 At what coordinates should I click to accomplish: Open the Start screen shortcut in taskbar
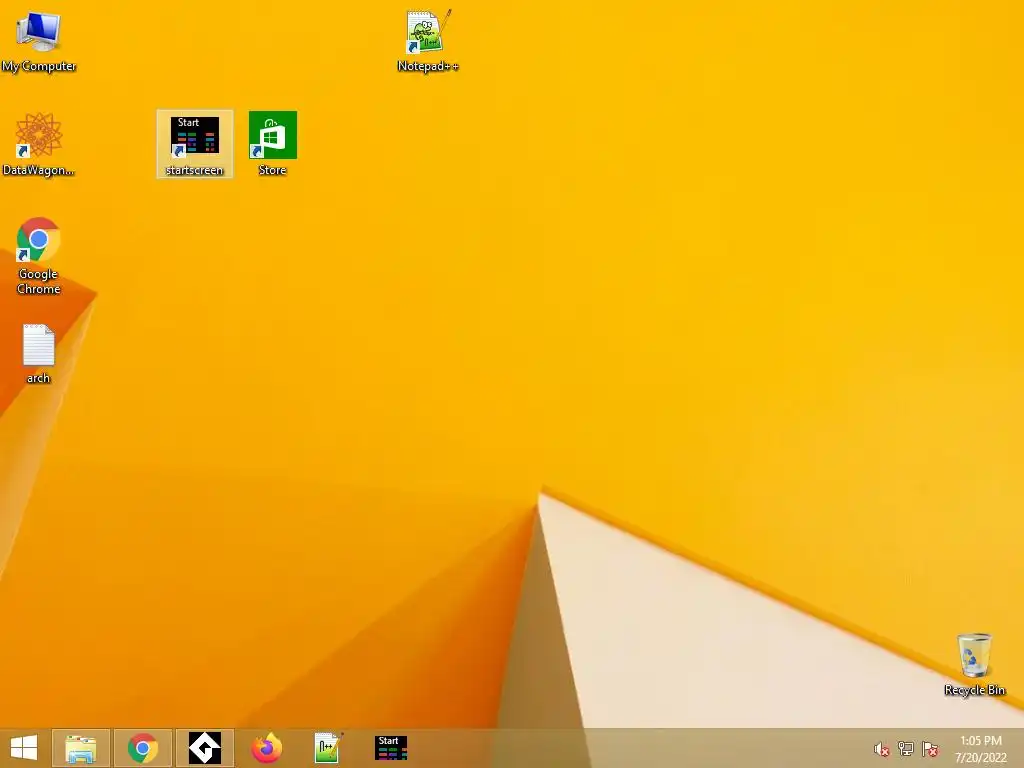391,748
